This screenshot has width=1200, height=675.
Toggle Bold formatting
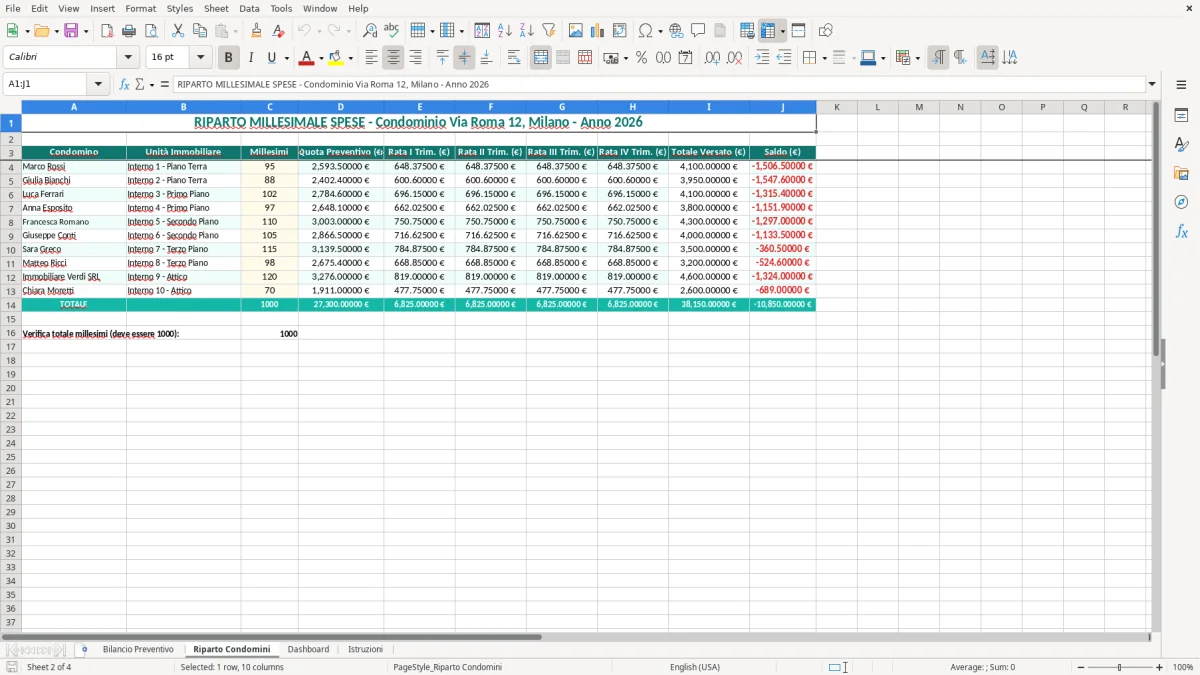point(229,58)
